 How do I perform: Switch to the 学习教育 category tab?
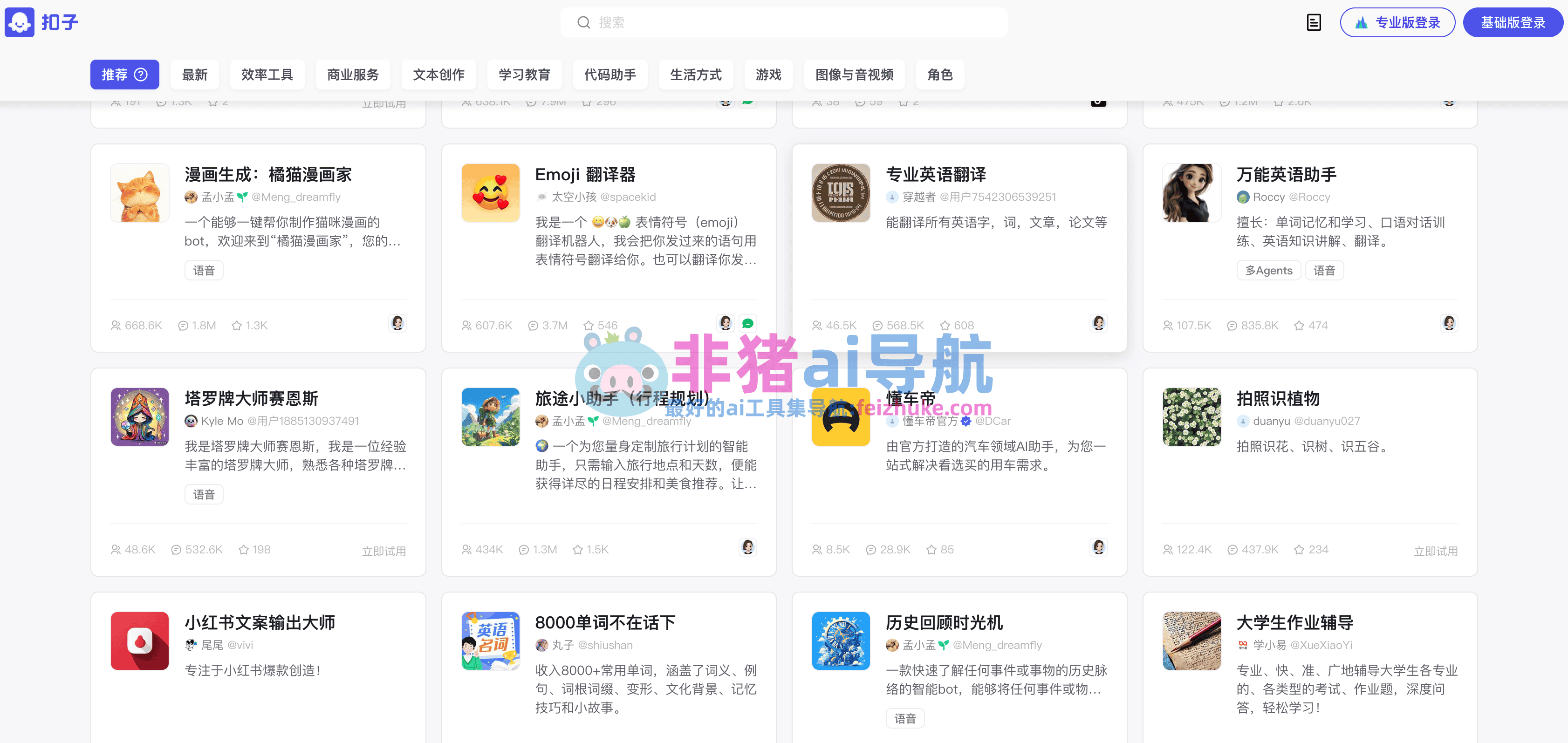coord(524,74)
